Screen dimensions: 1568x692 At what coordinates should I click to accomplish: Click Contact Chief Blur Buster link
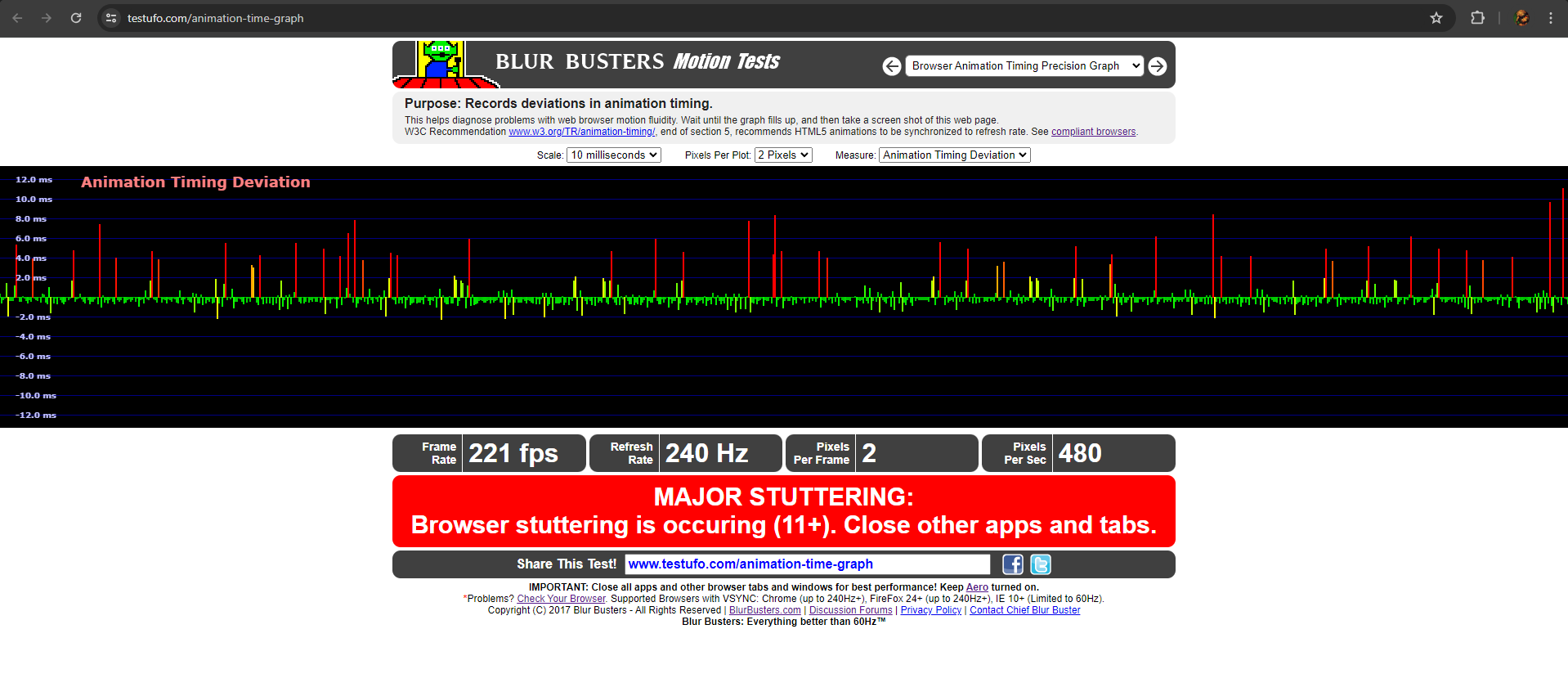click(1025, 610)
